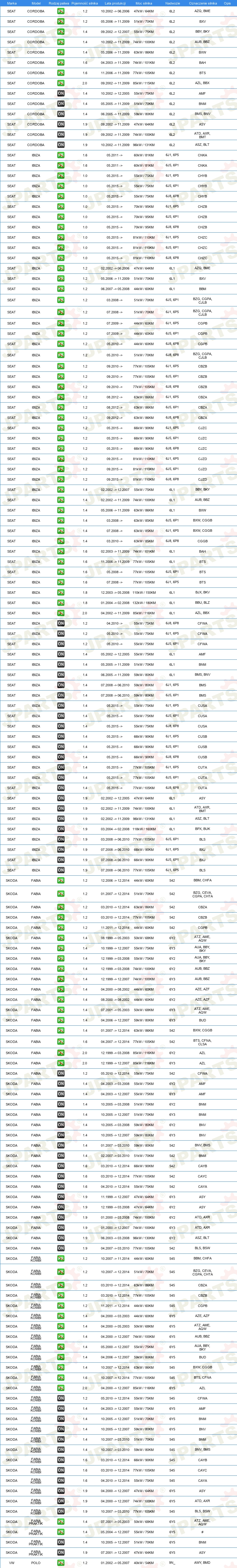Click diesel ON icon in Cordoba ASZ, BLT row
This screenshot has height=1568, width=237.
click(61, 145)
